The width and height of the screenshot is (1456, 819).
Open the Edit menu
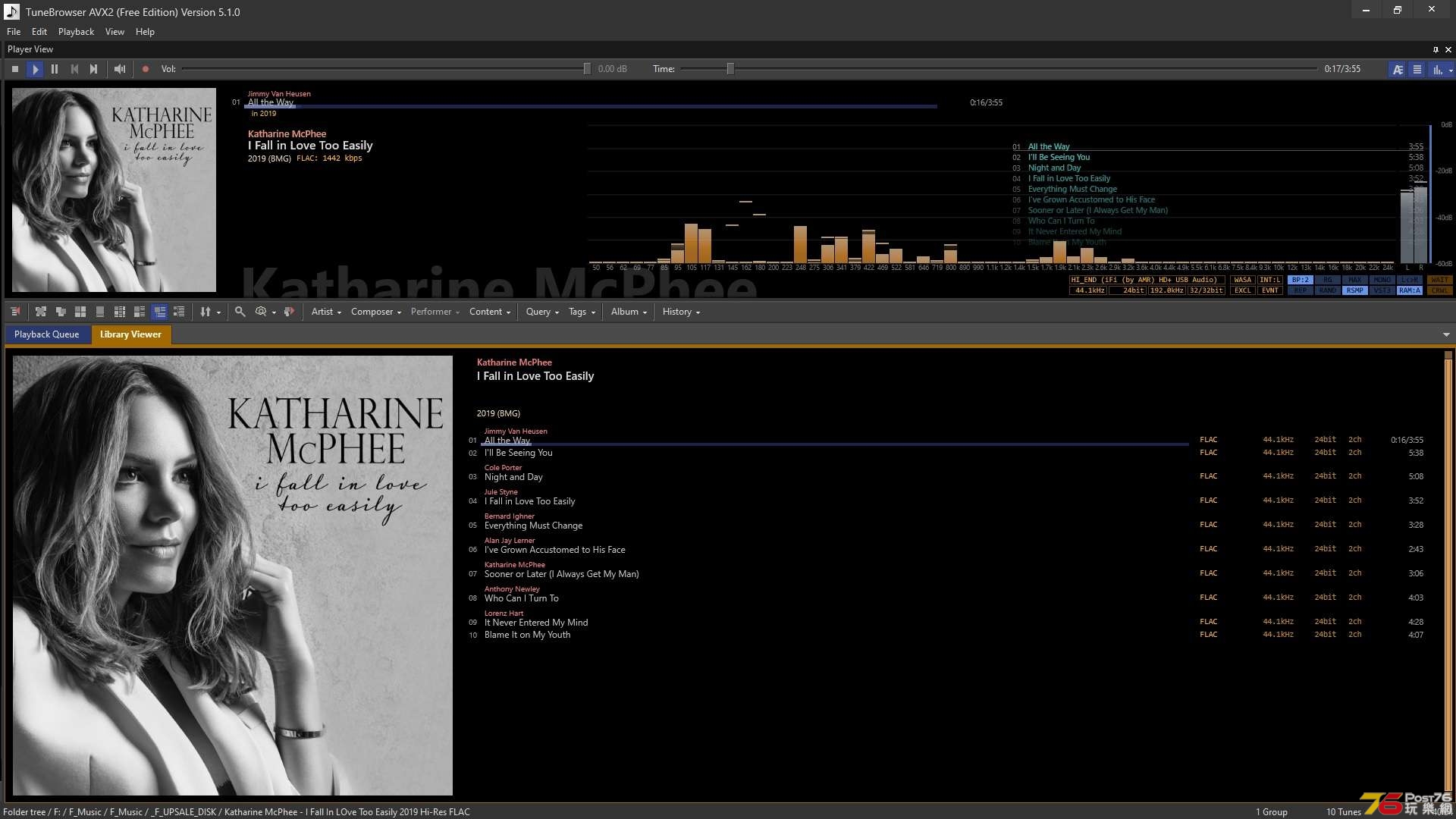click(x=39, y=32)
